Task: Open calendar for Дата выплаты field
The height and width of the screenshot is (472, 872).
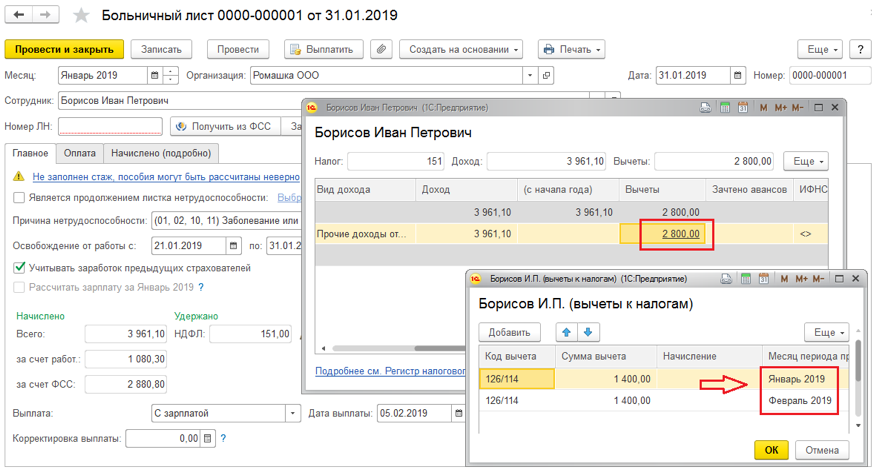Action: [458, 414]
